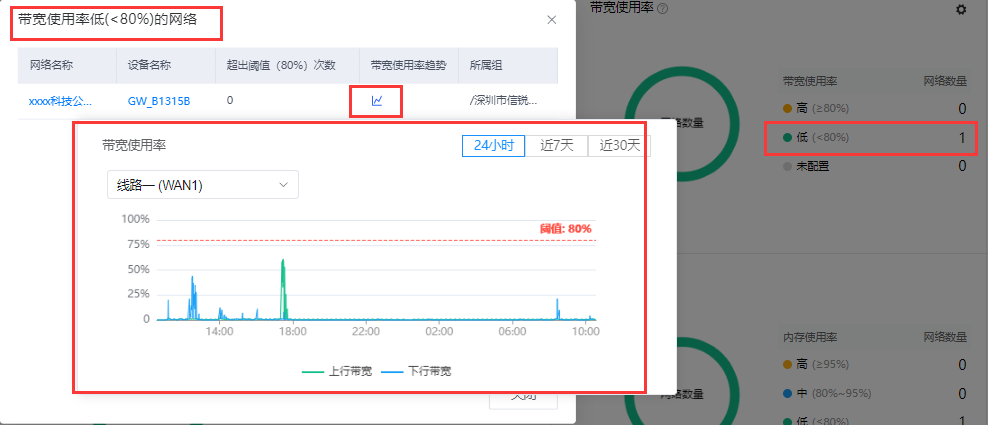Click the 关闭 button behind the chart popup
Image resolution: width=988 pixels, height=425 pixels.
(x=523, y=399)
